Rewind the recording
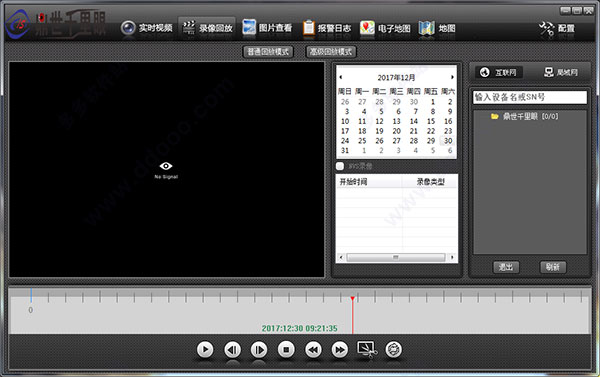600x377 pixels. tap(313, 349)
